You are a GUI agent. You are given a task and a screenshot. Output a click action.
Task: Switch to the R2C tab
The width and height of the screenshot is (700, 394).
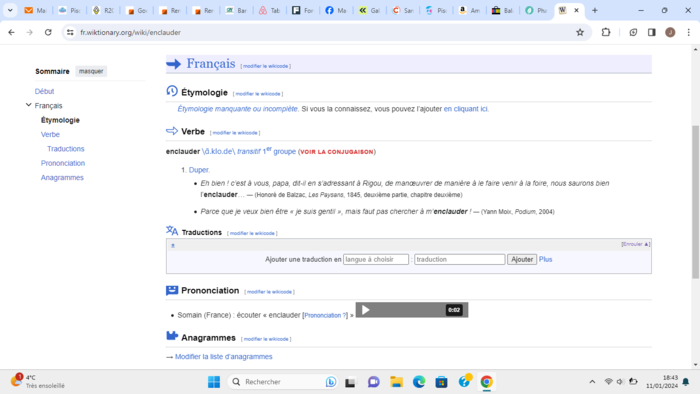pos(102,10)
